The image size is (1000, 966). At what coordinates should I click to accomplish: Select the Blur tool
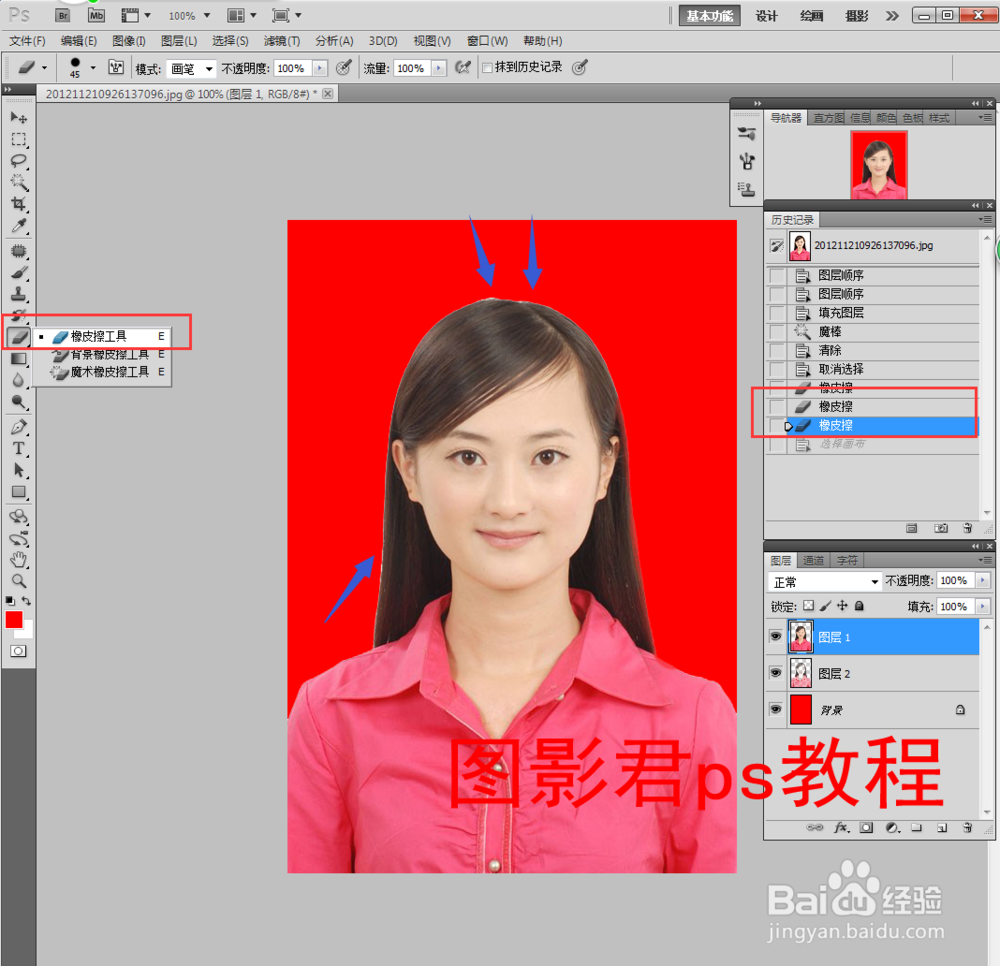(18, 380)
